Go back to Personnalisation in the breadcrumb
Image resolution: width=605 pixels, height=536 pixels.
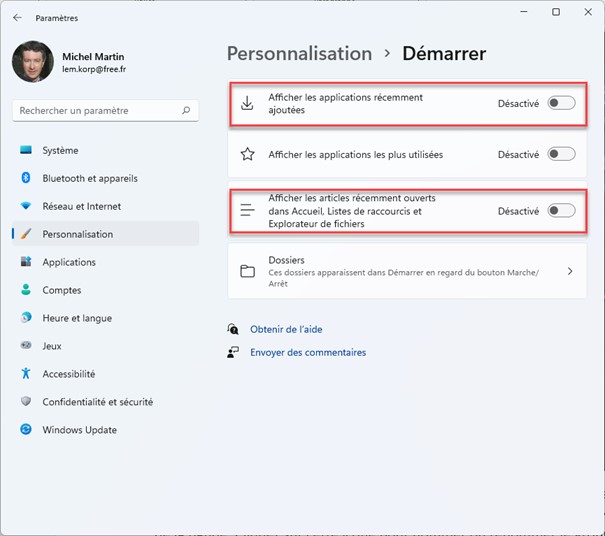[x=298, y=54]
